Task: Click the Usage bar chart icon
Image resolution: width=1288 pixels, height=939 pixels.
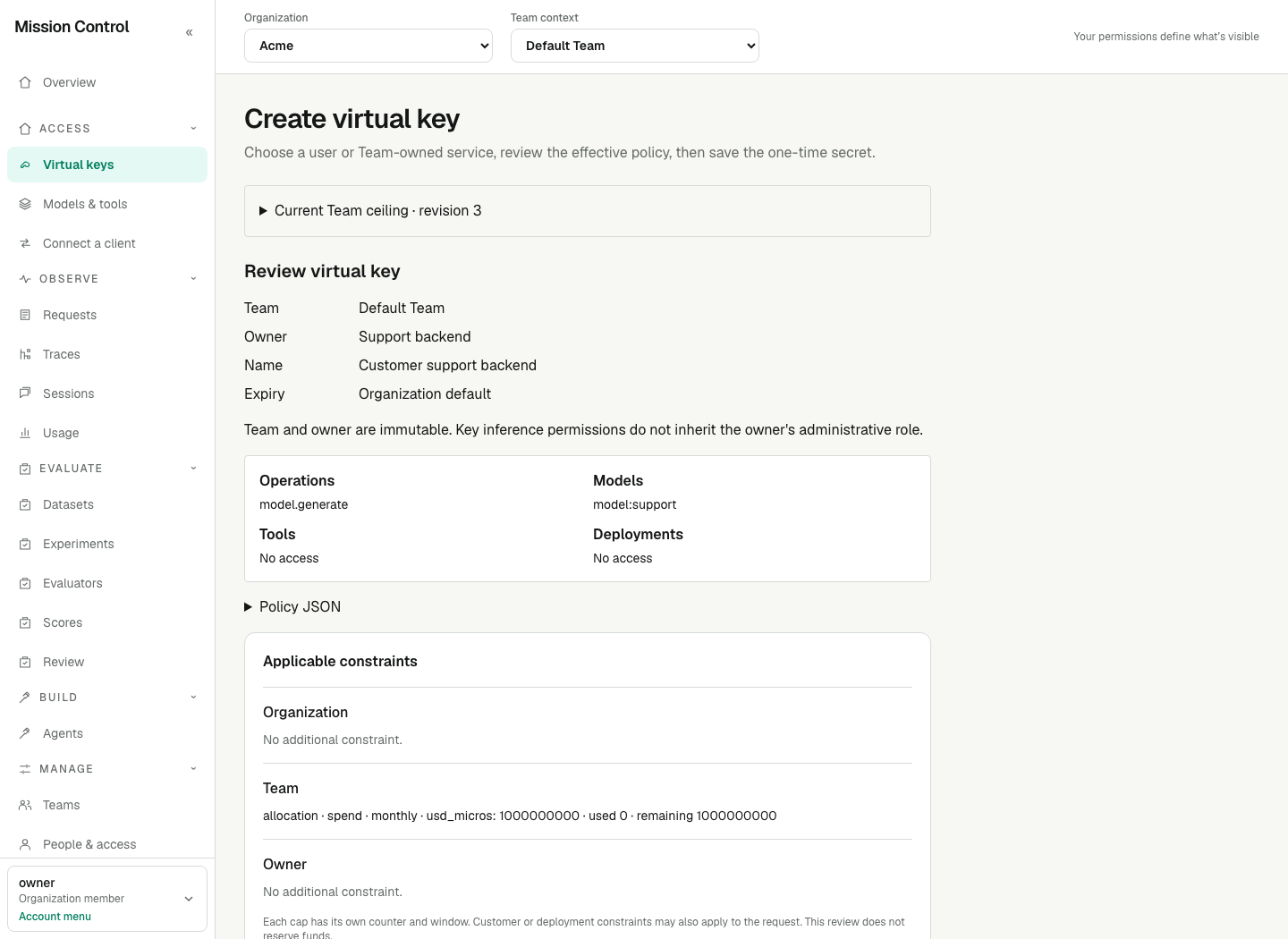Action: 25,433
